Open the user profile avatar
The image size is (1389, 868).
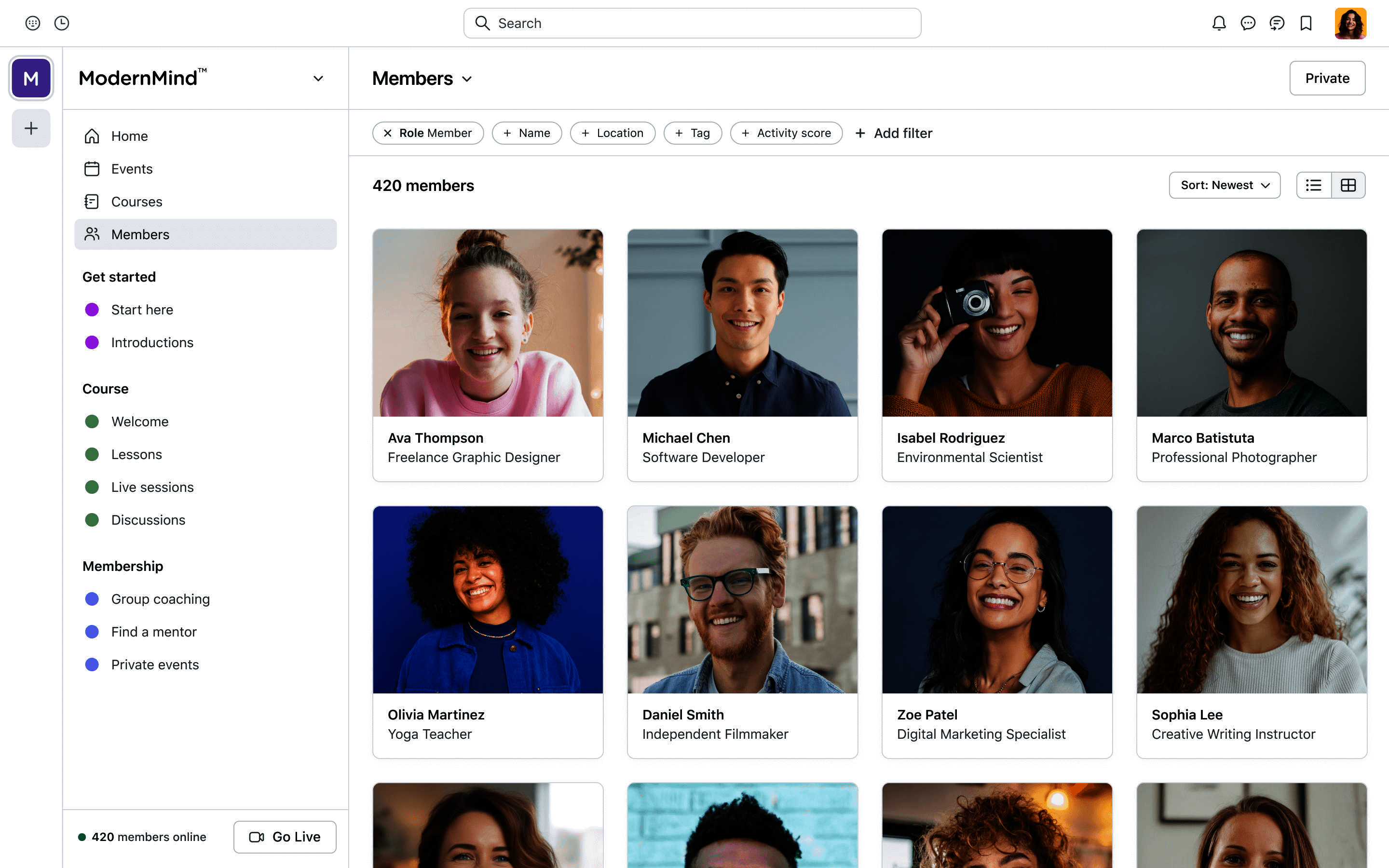click(1350, 23)
